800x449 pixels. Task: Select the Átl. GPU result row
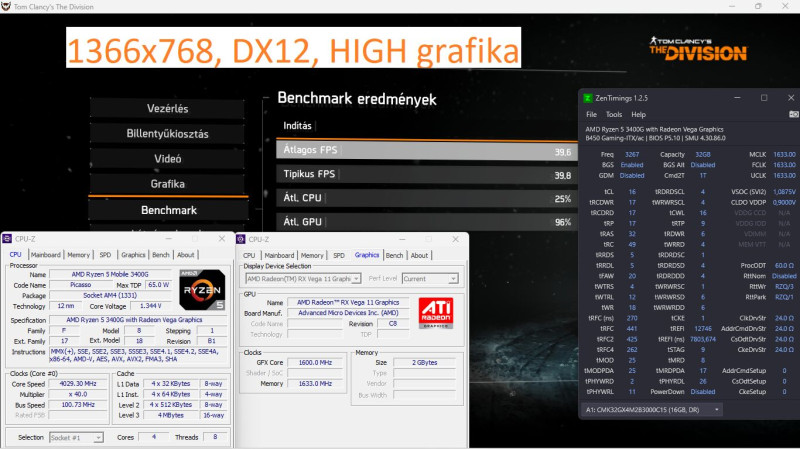point(427,222)
